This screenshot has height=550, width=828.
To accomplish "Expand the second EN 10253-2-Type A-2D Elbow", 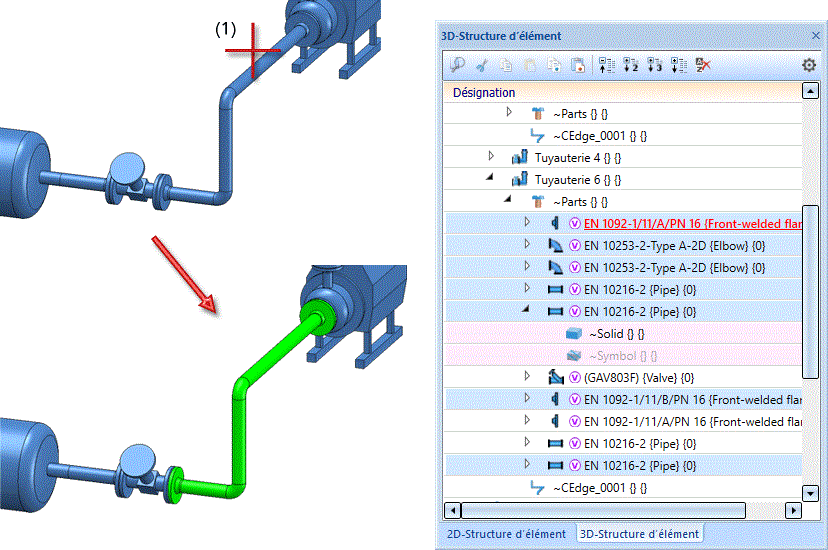I will [x=527, y=266].
